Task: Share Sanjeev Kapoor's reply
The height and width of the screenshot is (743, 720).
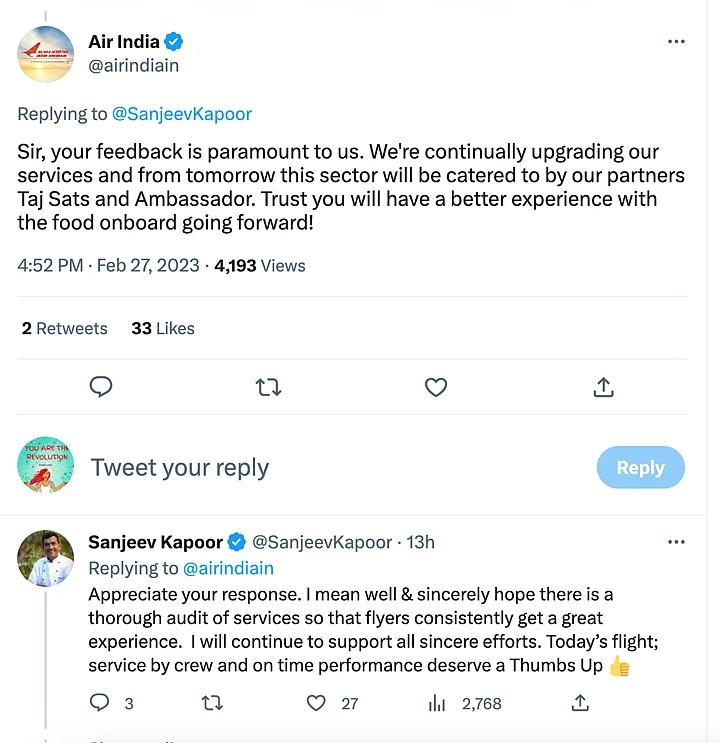Action: pos(580,703)
